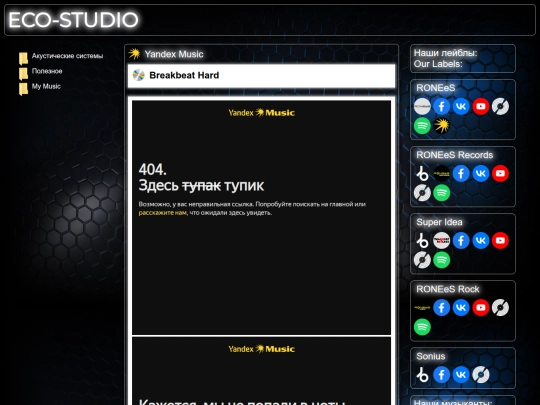Open the Beatport icon under Sonius

point(422,375)
